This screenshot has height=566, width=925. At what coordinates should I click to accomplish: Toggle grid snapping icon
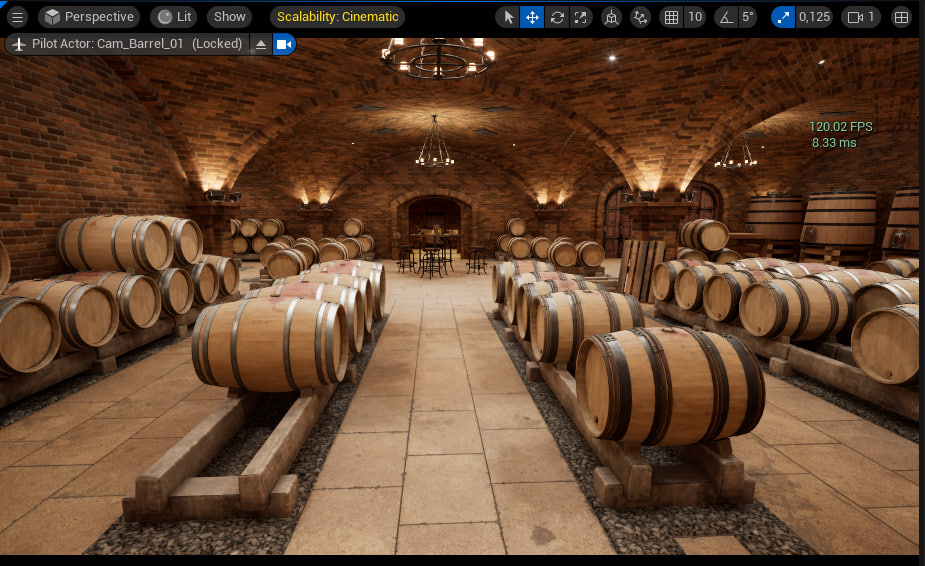click(x=671, y=17)
